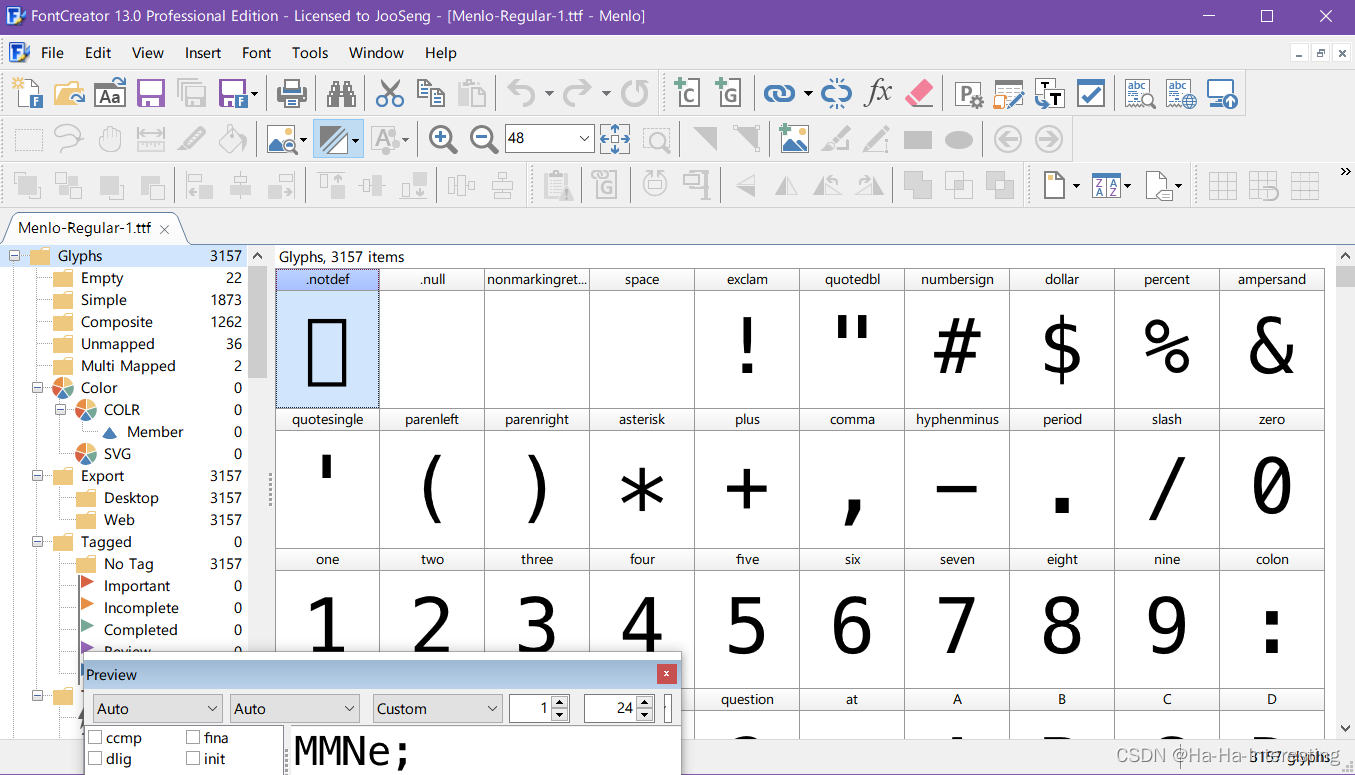This screenshot has width=1355, height=775.
Task: Open the Custom dropdown in Preview
Action: [x=437, y=709]
